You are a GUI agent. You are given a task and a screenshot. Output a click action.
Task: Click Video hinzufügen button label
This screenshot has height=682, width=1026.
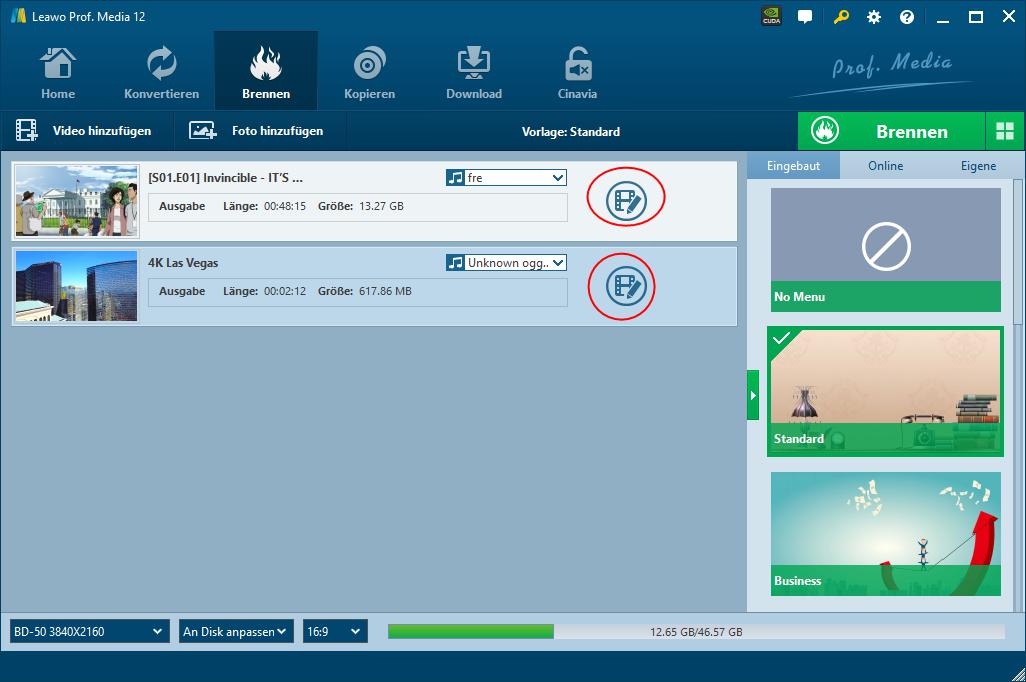click(102, 131)
